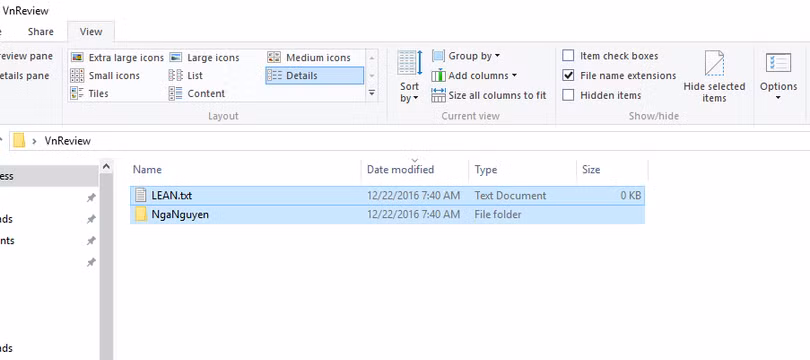Click the Name column header

click(245, 169)
